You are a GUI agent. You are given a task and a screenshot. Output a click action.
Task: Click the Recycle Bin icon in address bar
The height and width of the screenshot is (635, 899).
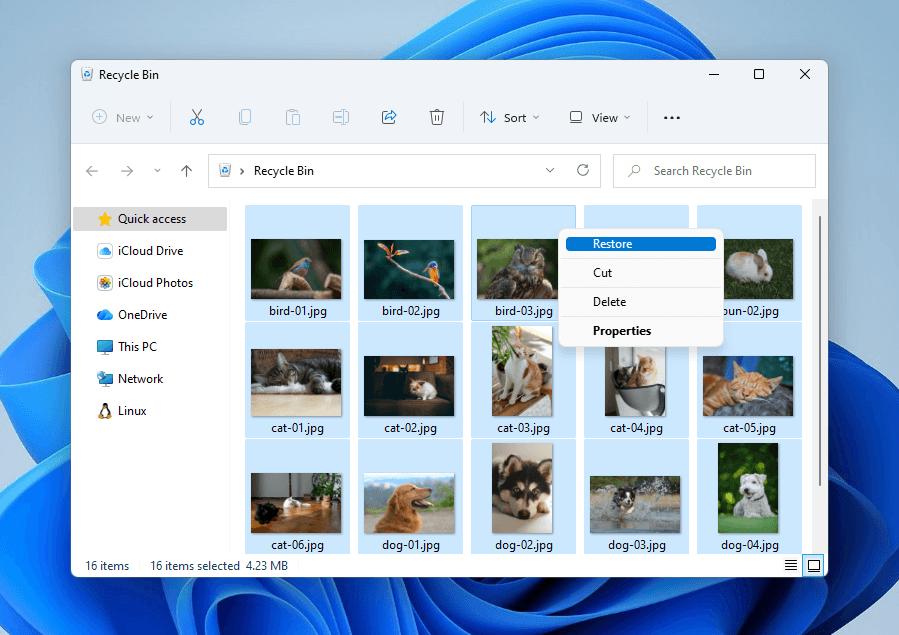(x=225, y=170)
